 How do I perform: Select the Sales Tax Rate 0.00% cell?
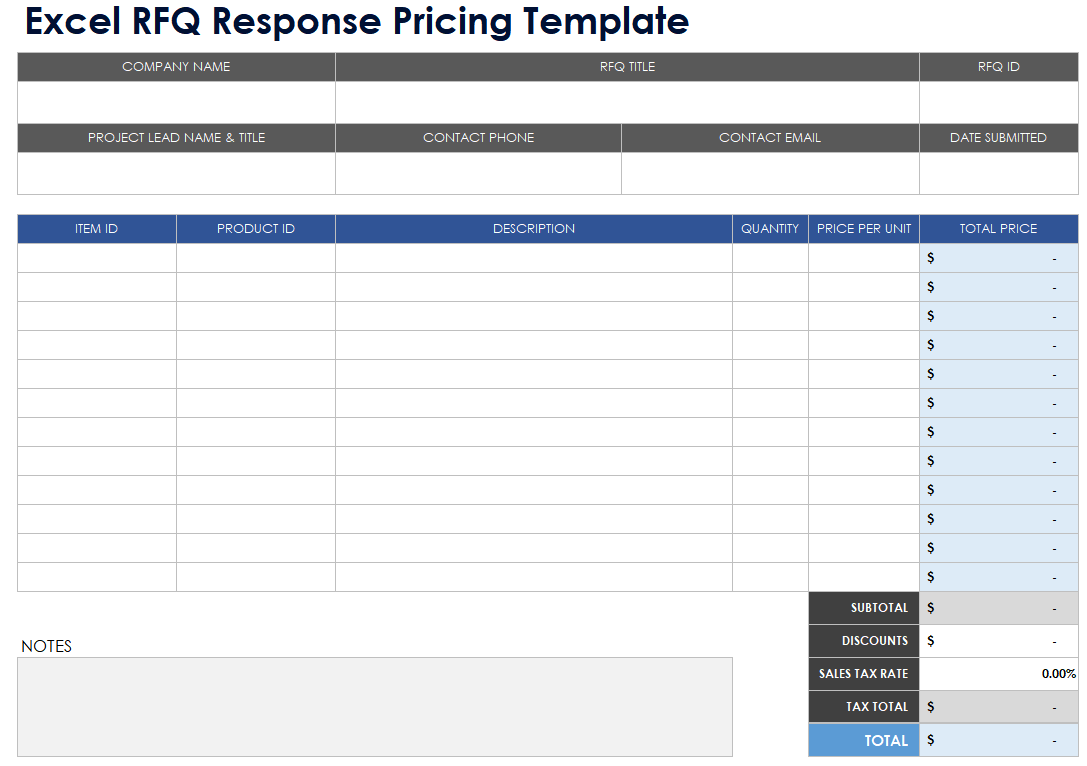(998, 674)
